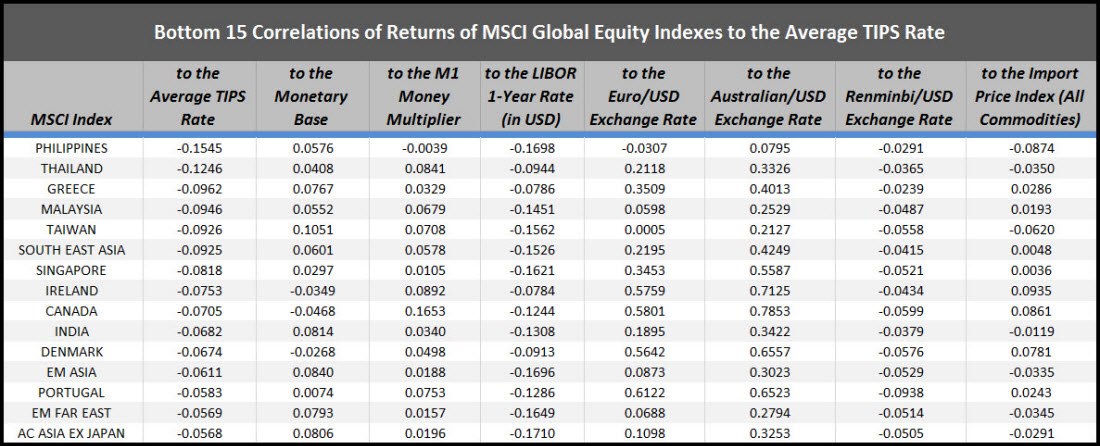Select the Thailand Renminbi/USD value -0.0365

point(899,169)
